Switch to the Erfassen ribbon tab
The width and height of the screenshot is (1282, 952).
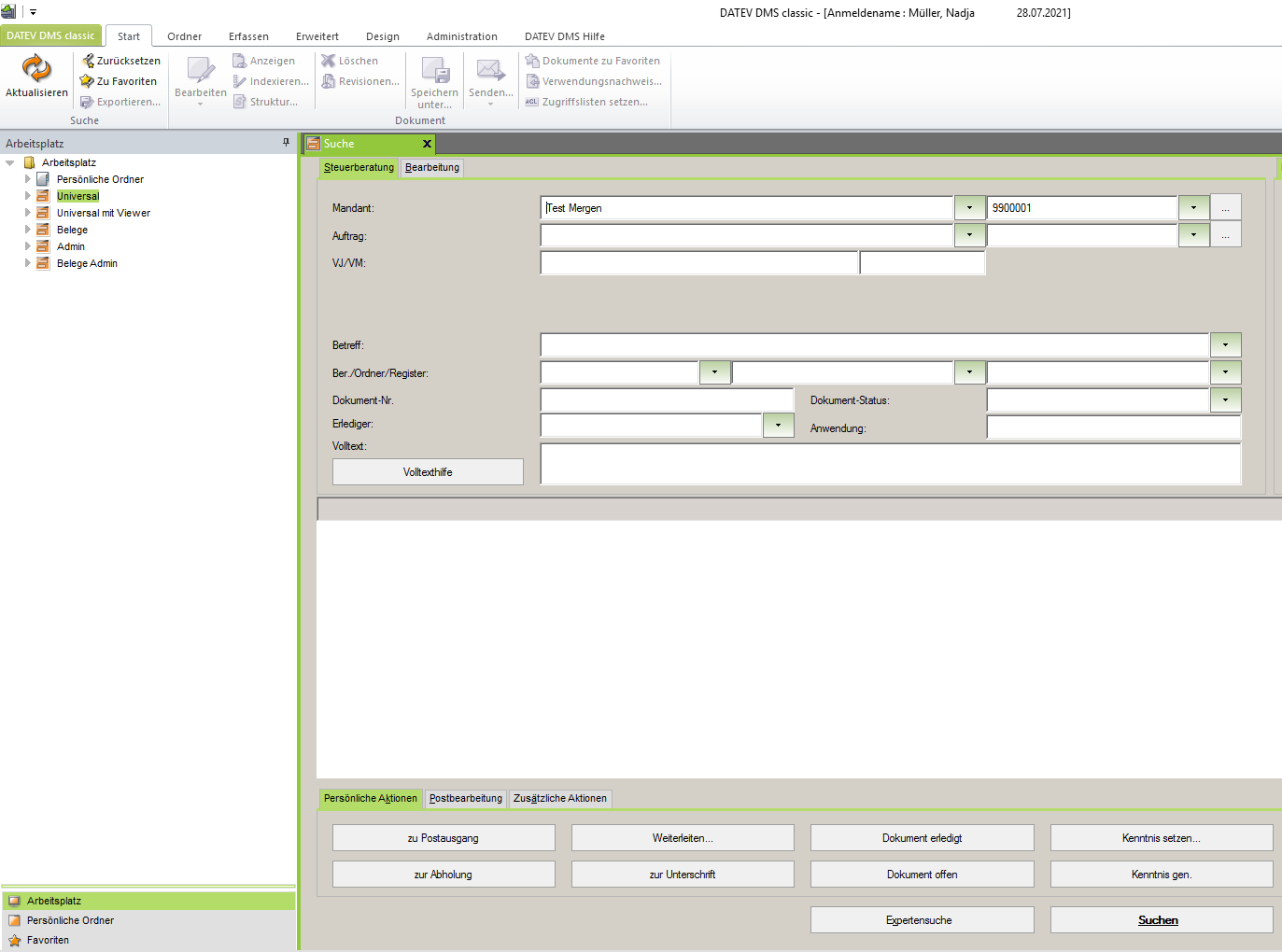(248, 36)
